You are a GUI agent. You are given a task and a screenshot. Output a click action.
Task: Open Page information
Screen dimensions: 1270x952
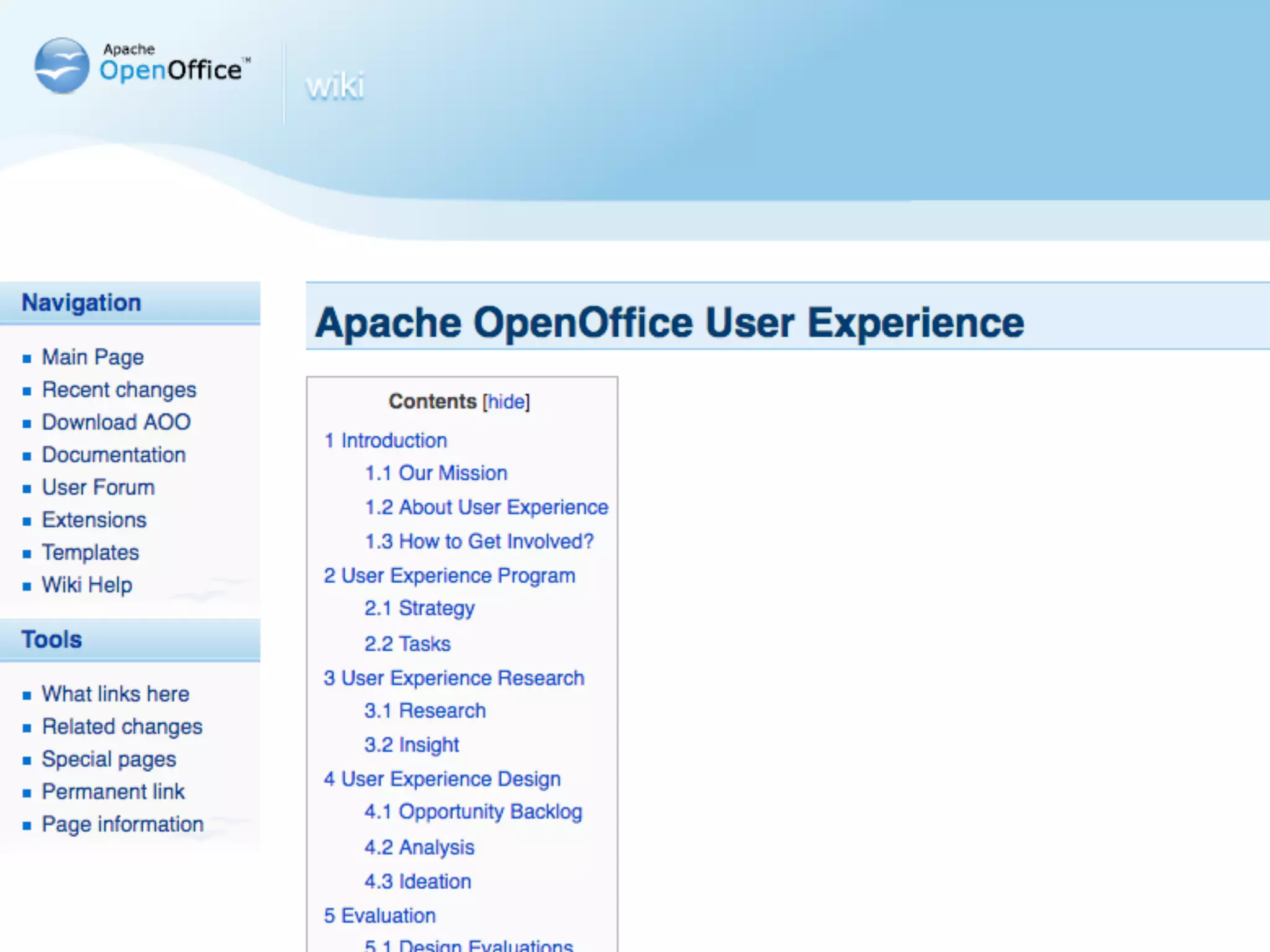pos(122,824)
